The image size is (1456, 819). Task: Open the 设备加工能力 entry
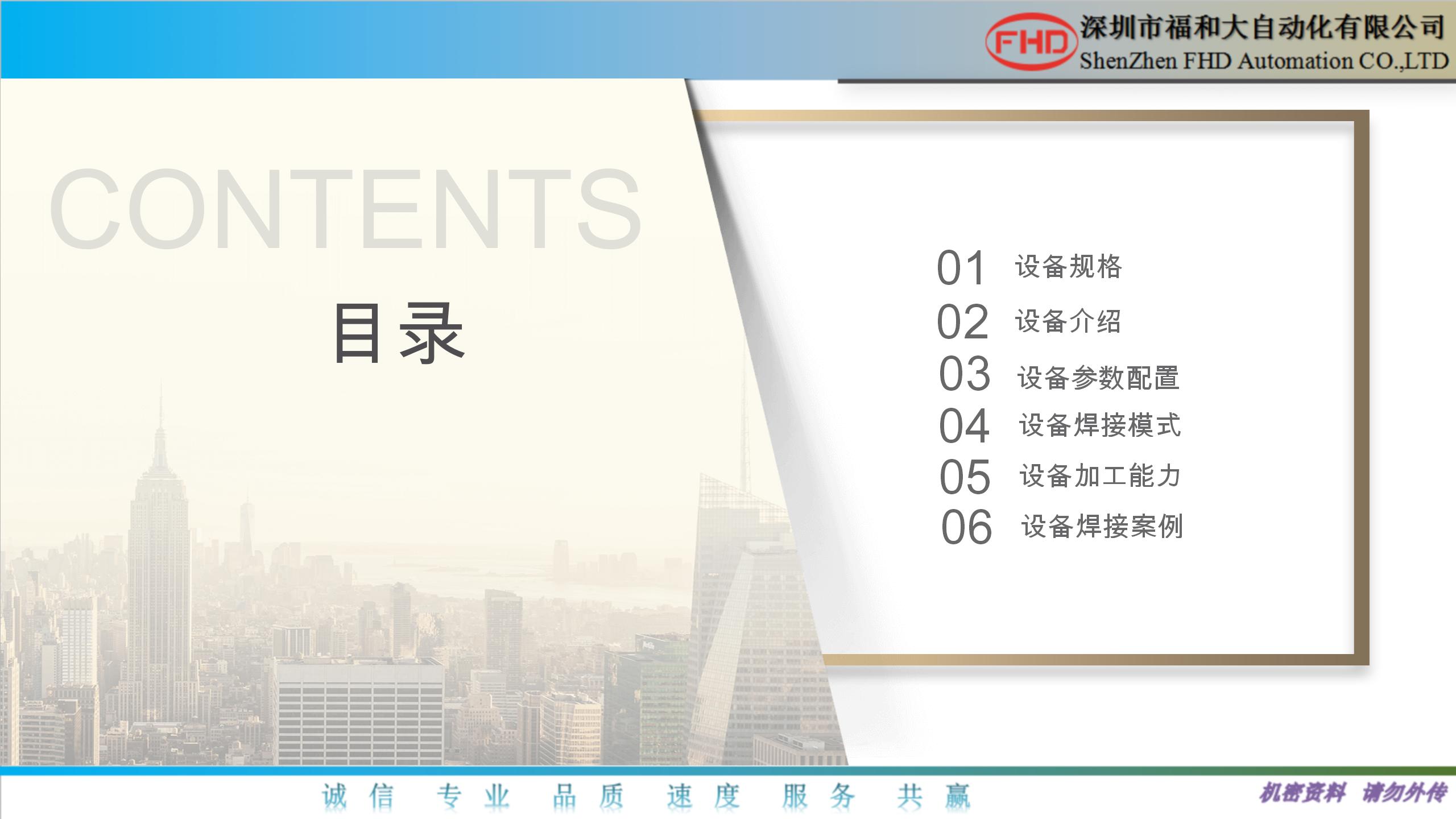click(1101, 476)
